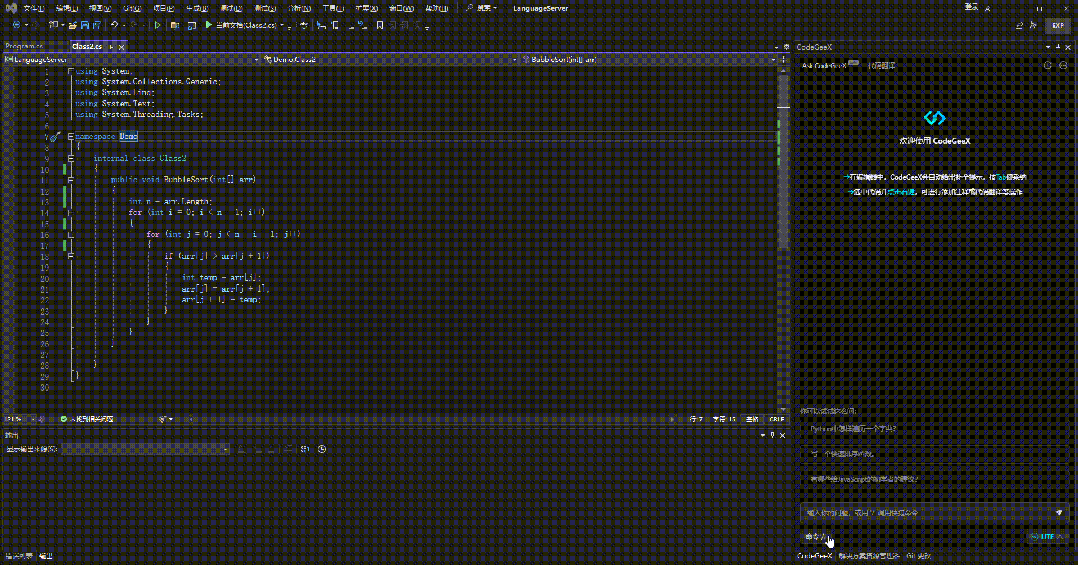Toggle the LITE model switch
Screen dimensions: 1078x565
pyautogui.click(x=1041, y=537)
